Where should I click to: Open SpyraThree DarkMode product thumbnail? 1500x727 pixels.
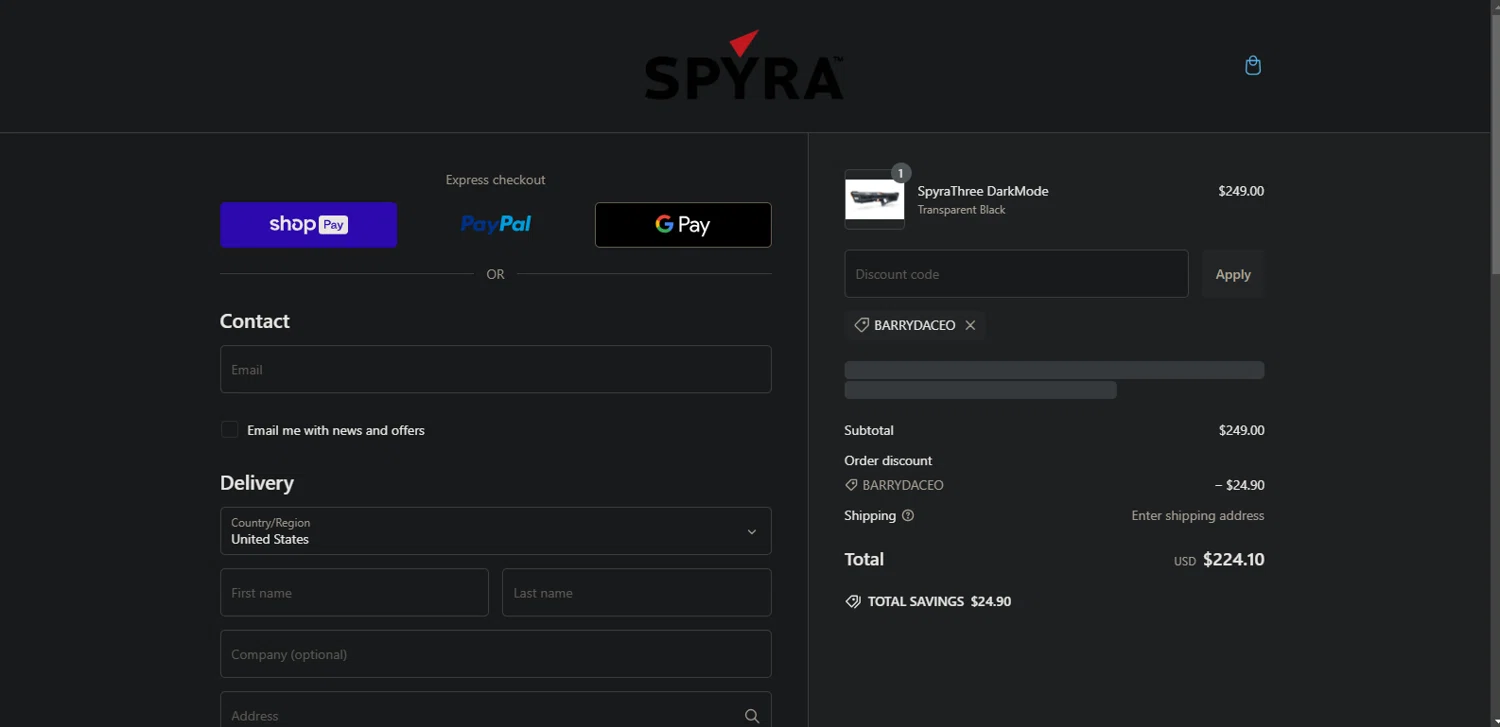[x=874, y=199]
